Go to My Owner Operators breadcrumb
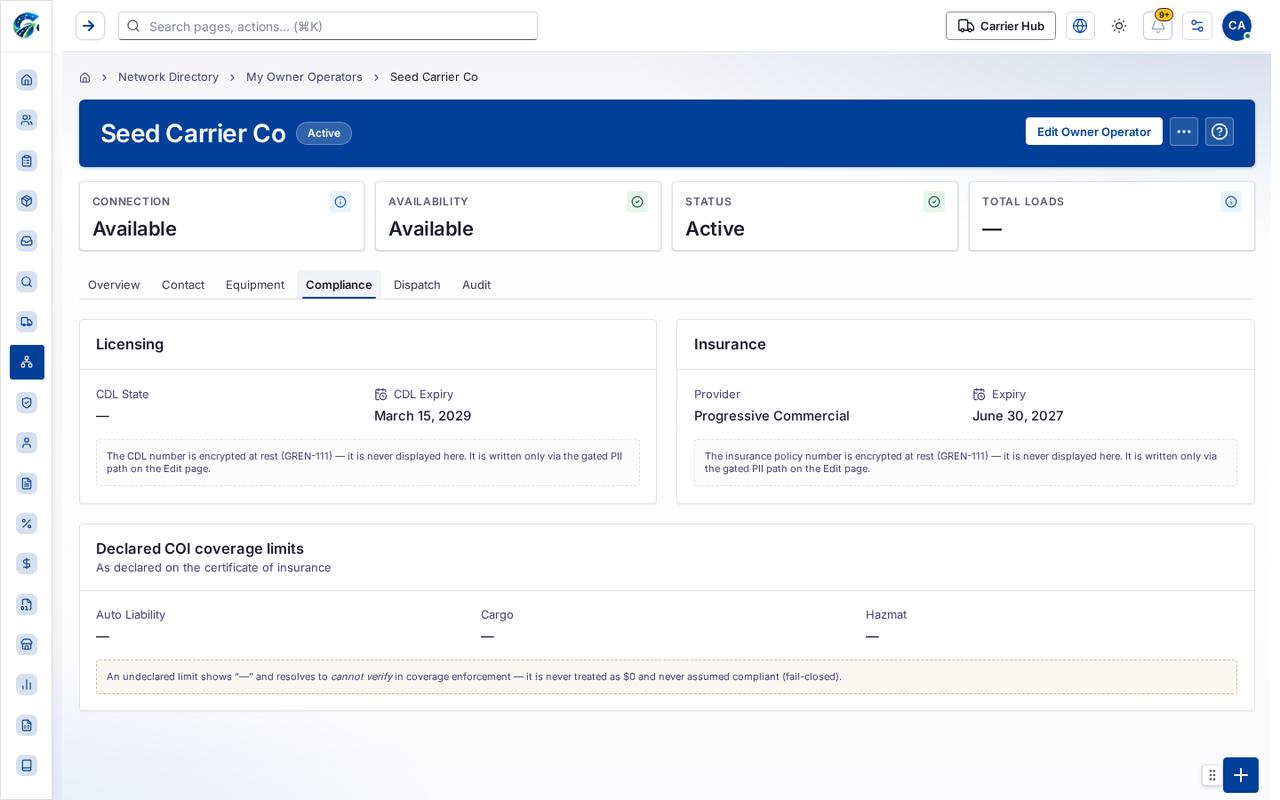 (x=304, y=77)
